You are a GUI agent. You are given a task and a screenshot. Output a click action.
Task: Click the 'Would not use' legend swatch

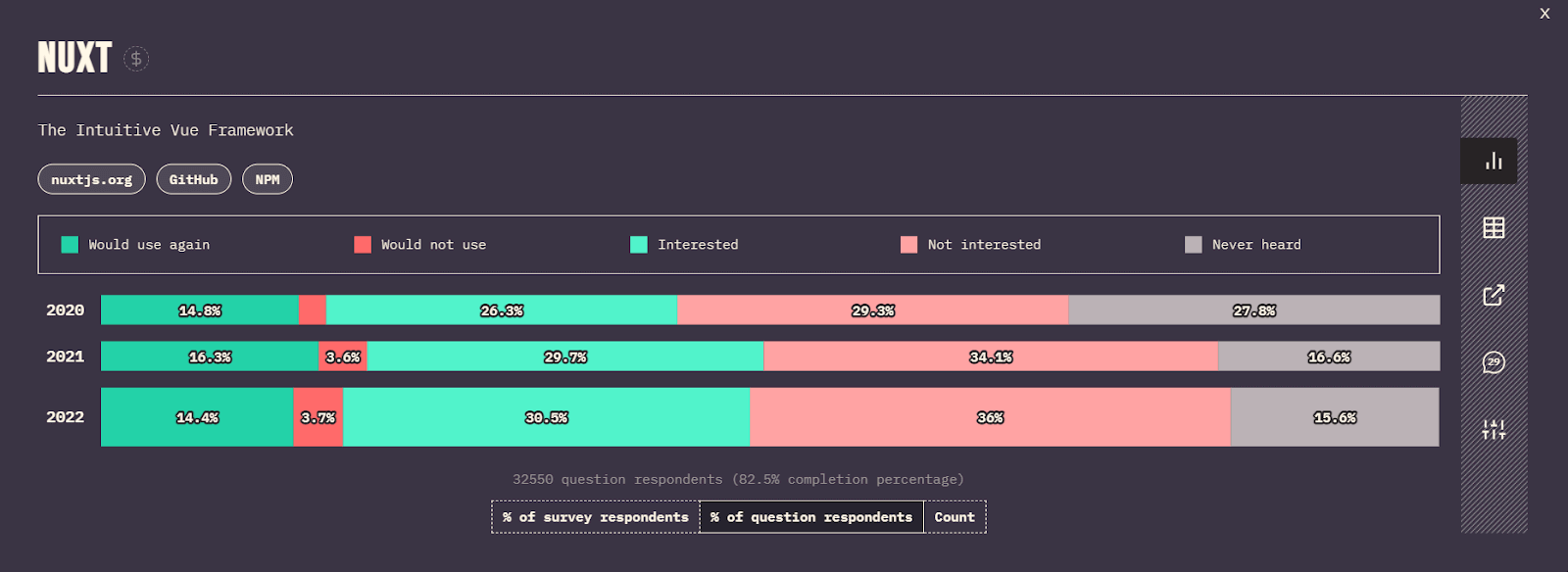pyautogui.click(x=363, y=245)
